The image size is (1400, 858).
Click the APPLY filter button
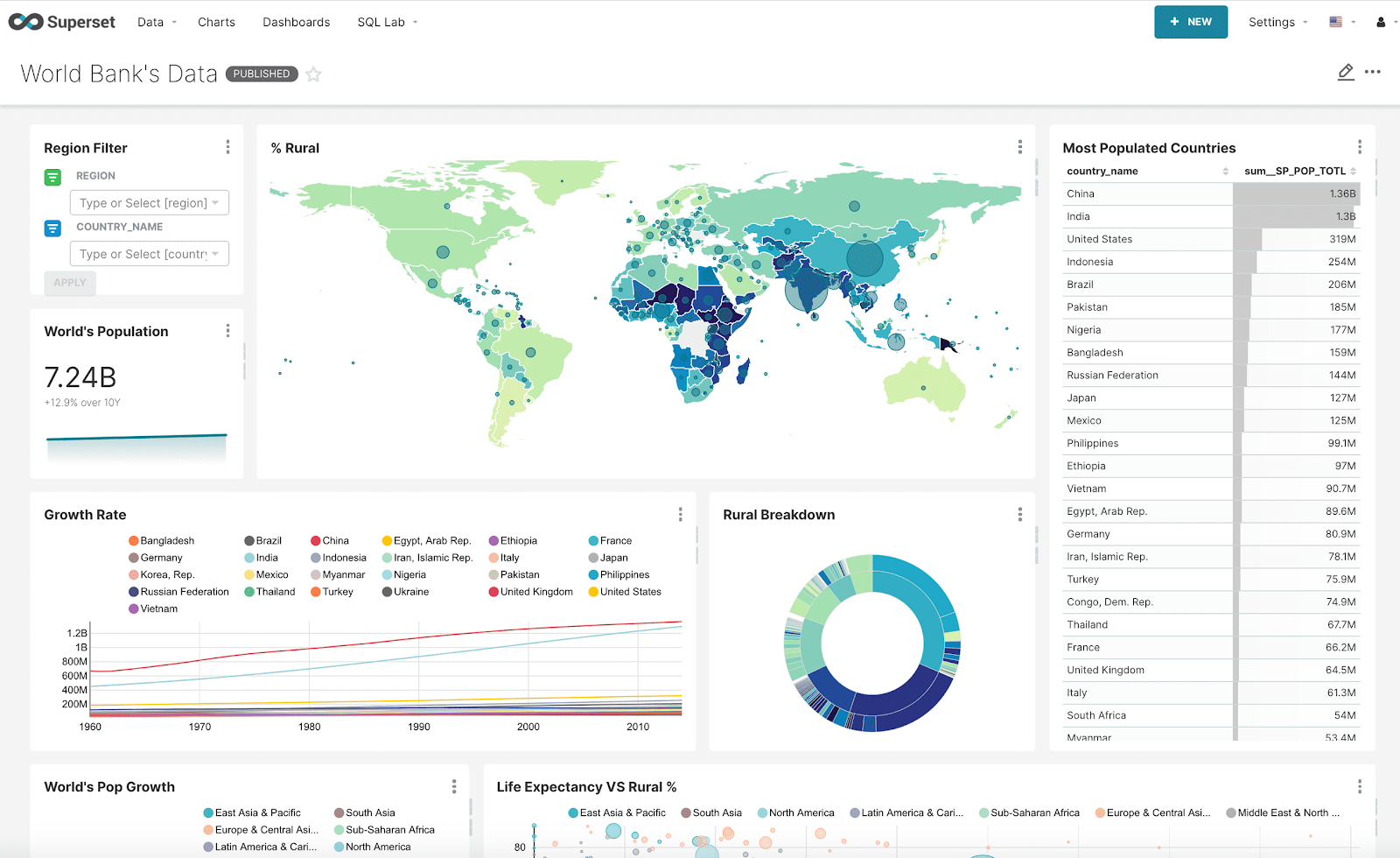click(x=69, y=283)
